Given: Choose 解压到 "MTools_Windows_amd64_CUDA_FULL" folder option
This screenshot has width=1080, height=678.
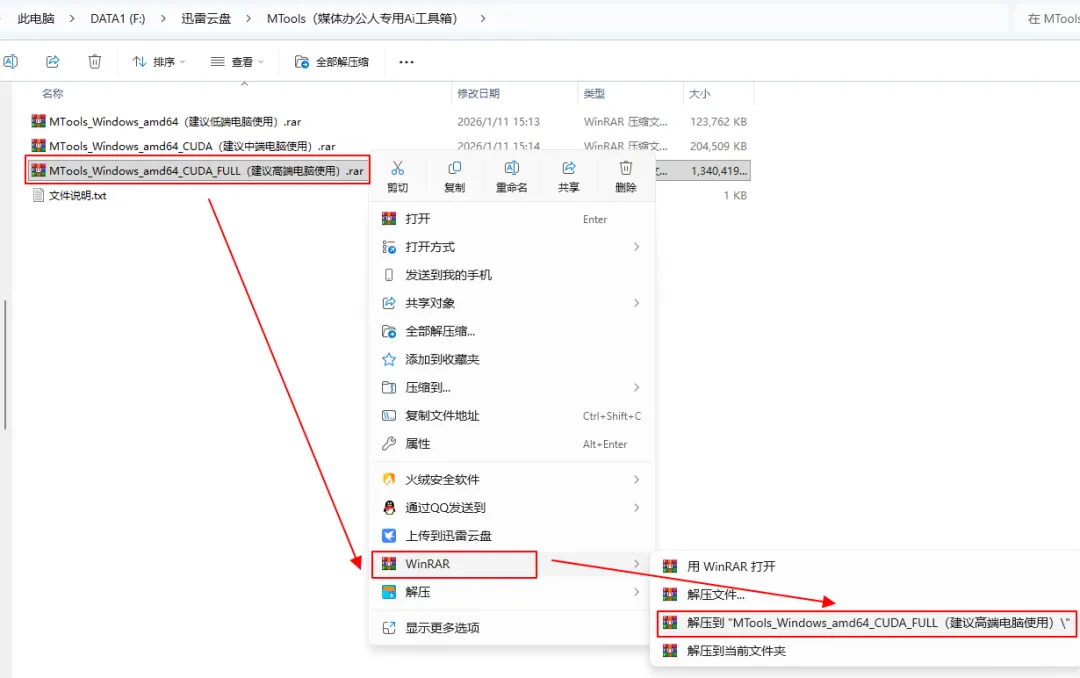Looking at the screenshot, I should point(865,623).
